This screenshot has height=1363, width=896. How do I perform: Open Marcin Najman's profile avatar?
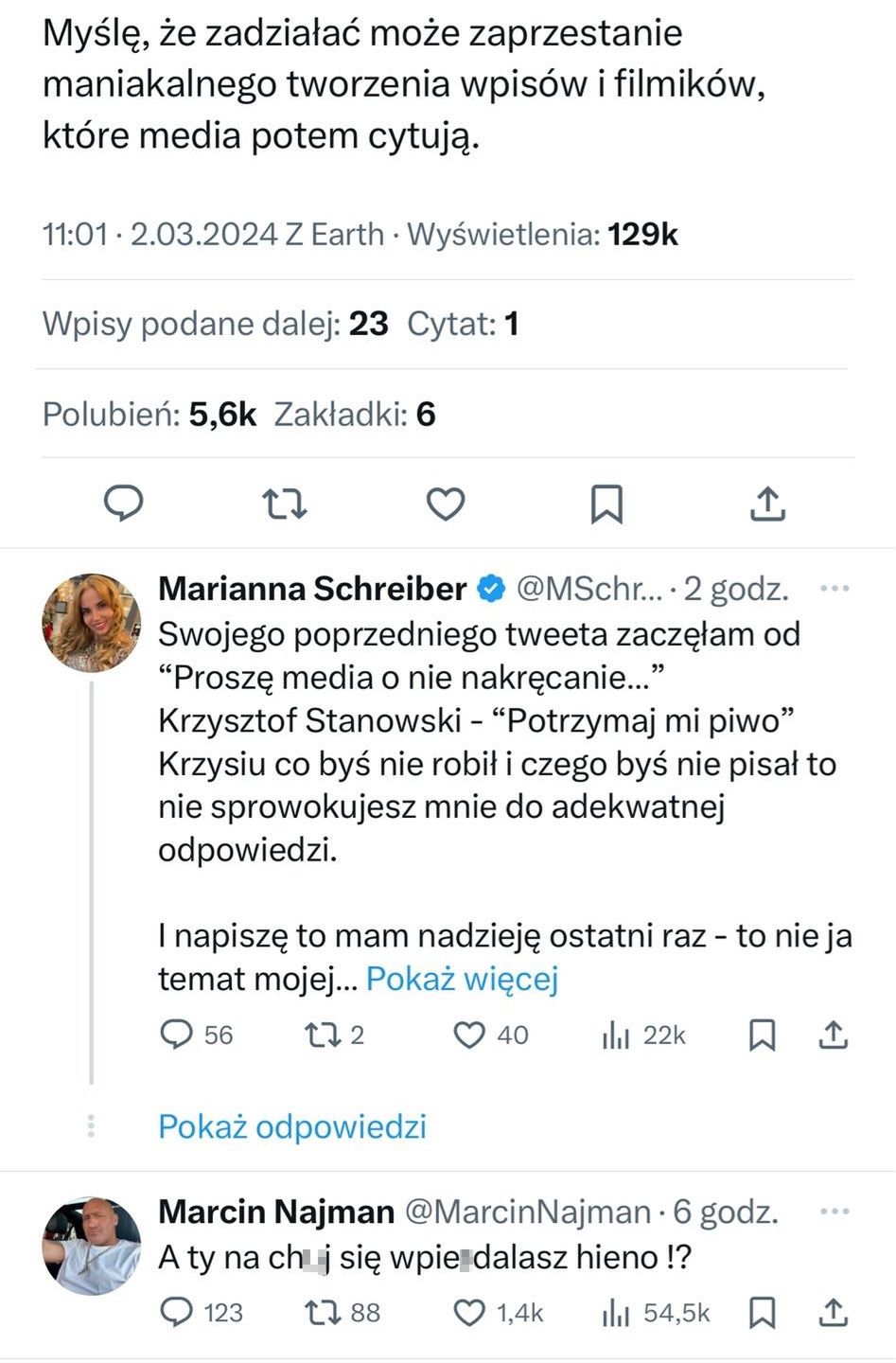click(x=91, y=1246)
